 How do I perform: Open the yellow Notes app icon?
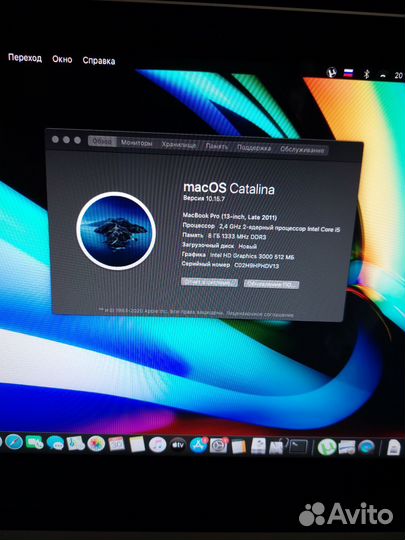click(x=137, y=444)
